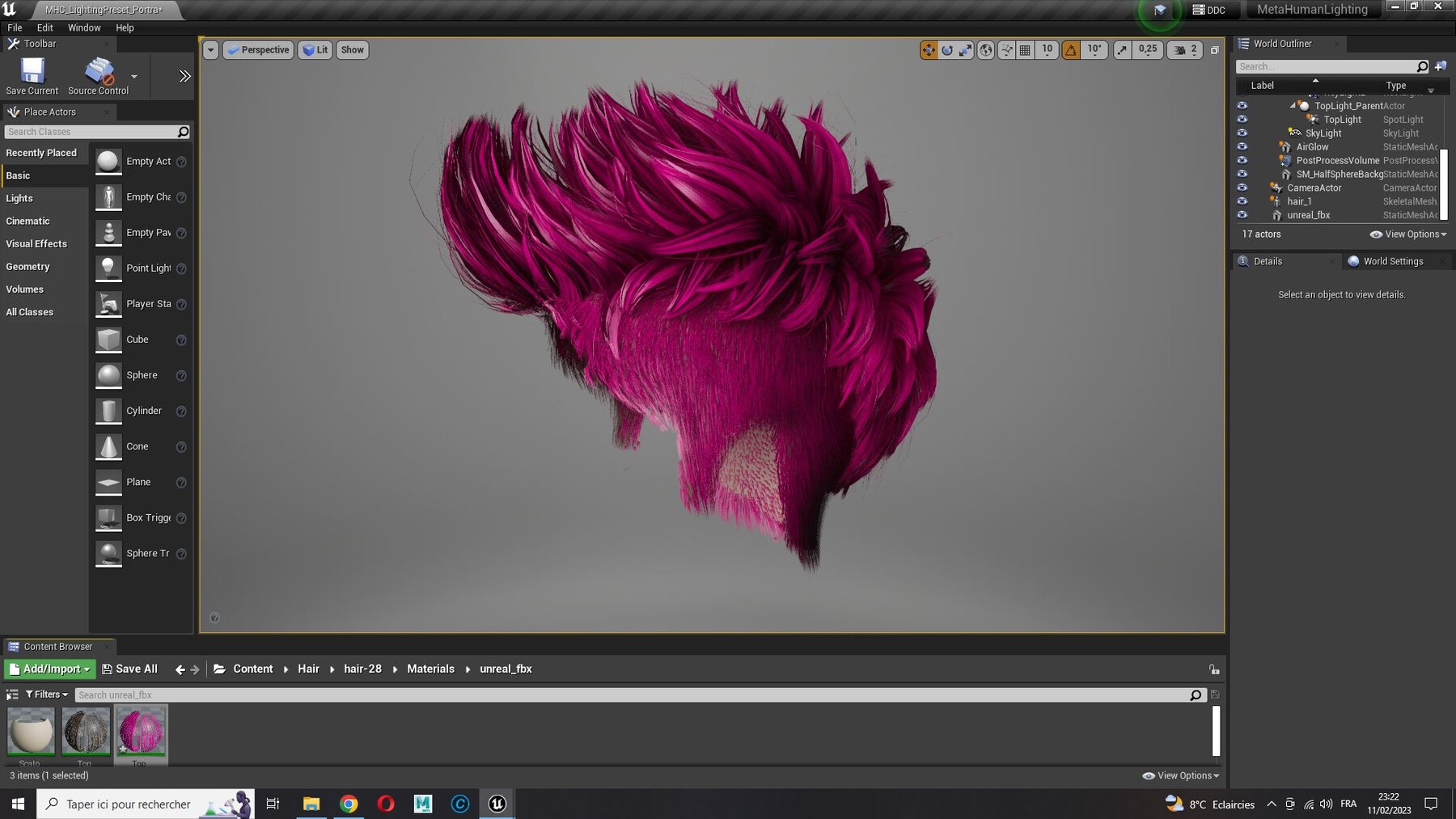
Task: Collapse the TopLight_ParentActor tree node
Action: point(1293,106)
